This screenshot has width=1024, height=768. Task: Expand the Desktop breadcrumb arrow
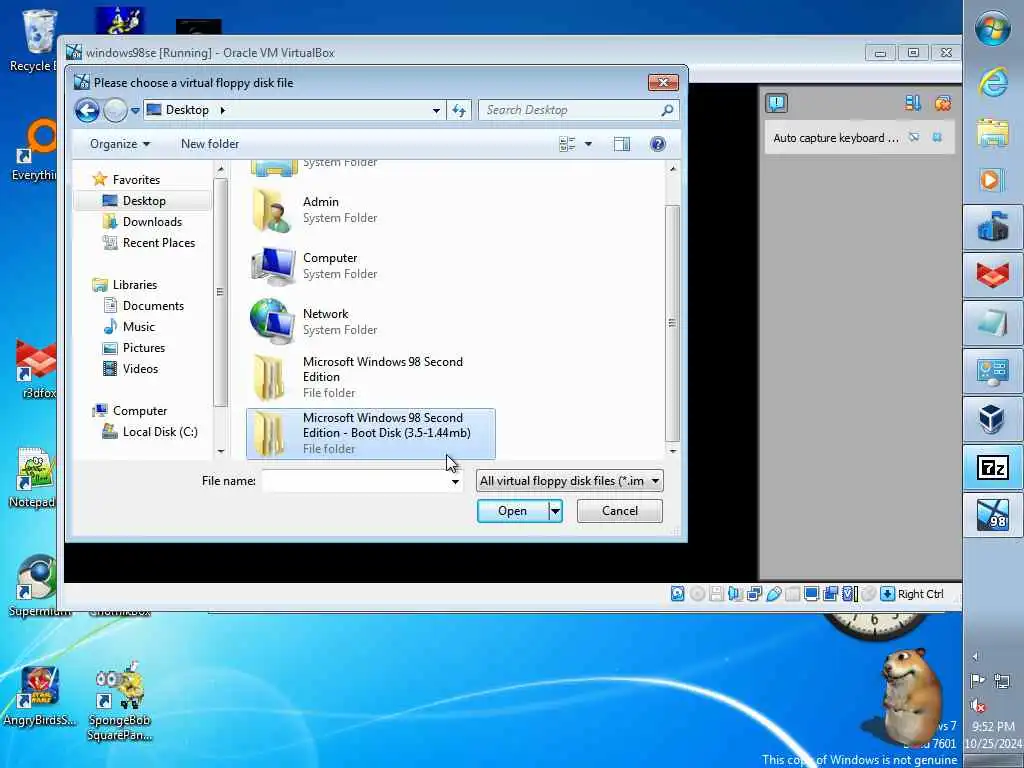click(223, 110)
